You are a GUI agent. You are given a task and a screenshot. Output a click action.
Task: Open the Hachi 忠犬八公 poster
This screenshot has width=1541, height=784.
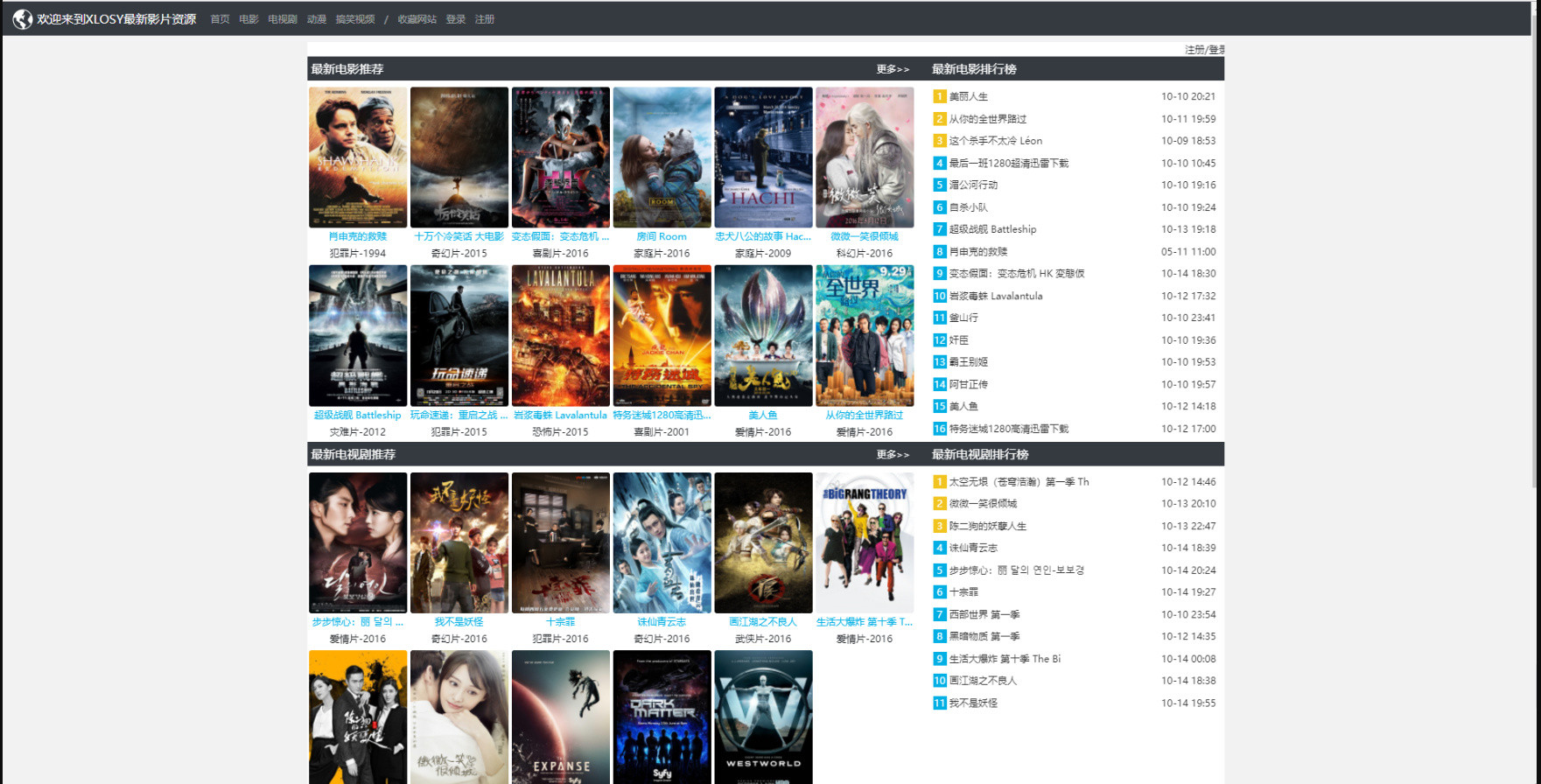coord(764,157)
